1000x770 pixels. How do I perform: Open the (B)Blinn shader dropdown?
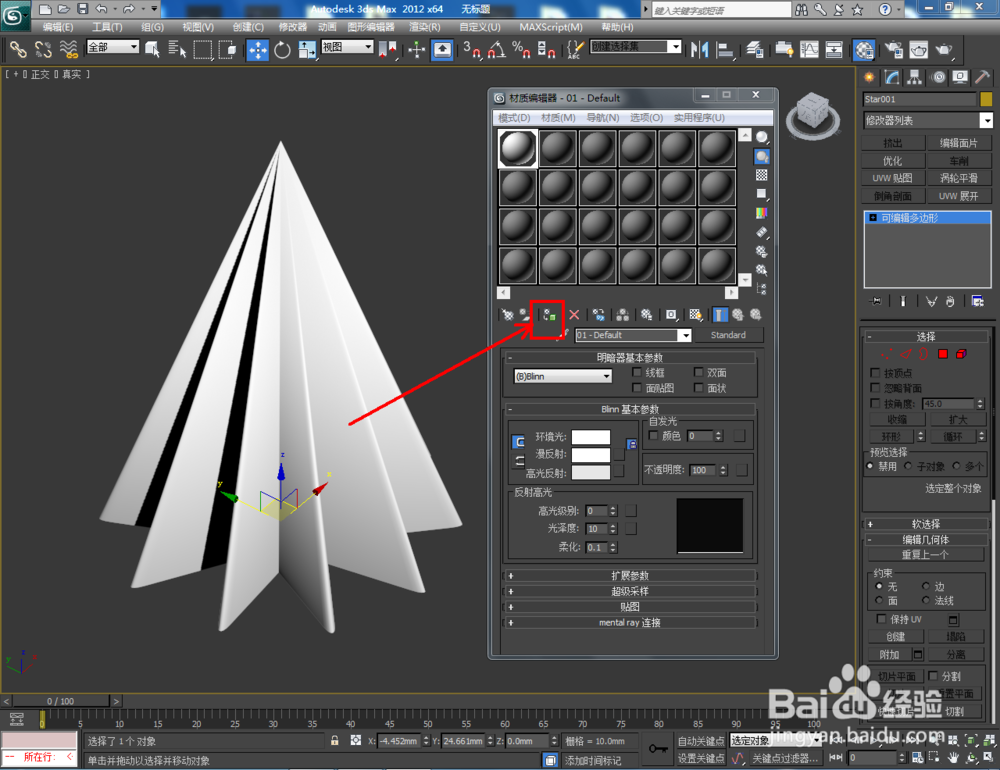tap(562, 376)
